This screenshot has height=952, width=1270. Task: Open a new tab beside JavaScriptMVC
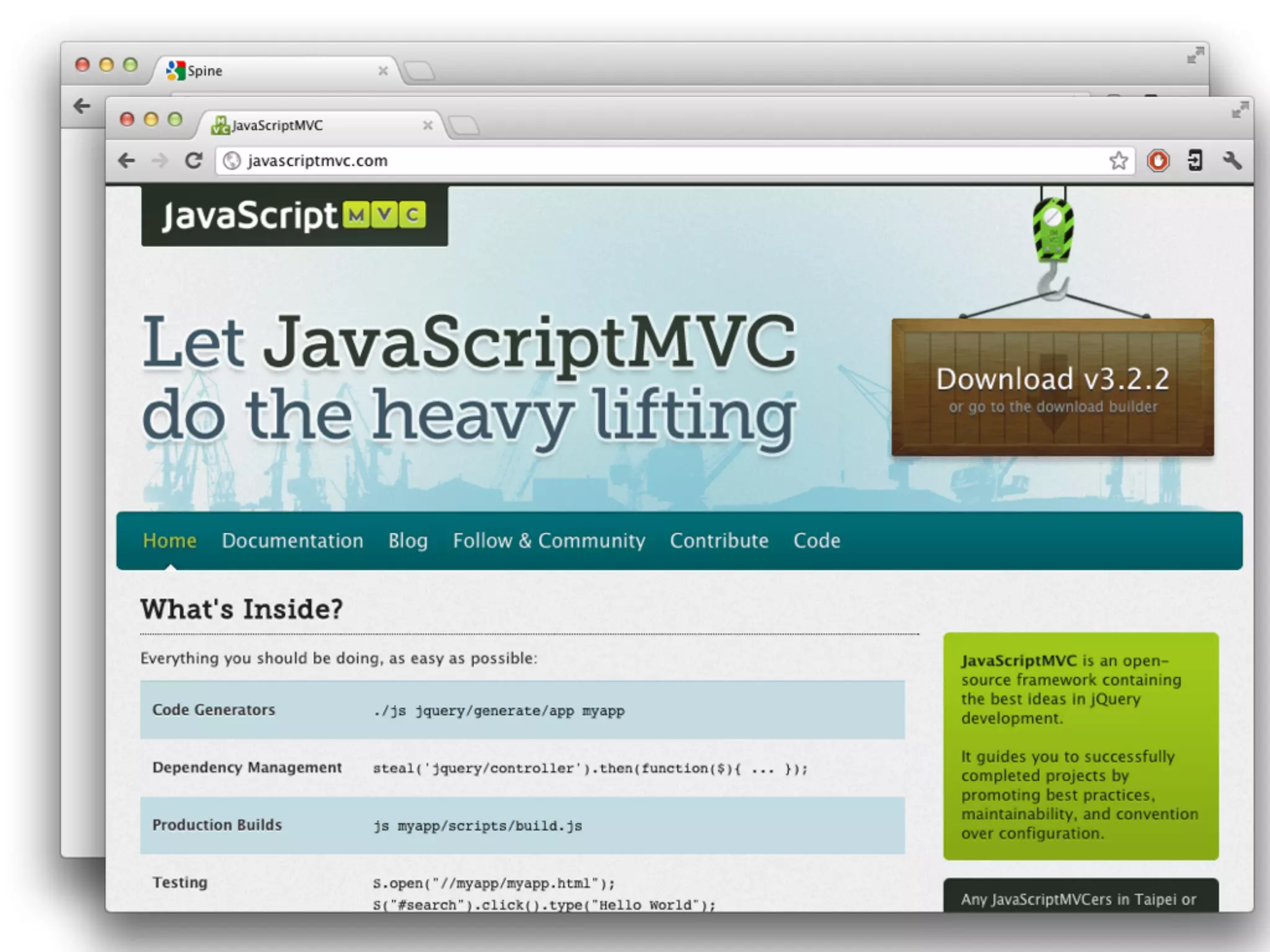pos(464,126)
